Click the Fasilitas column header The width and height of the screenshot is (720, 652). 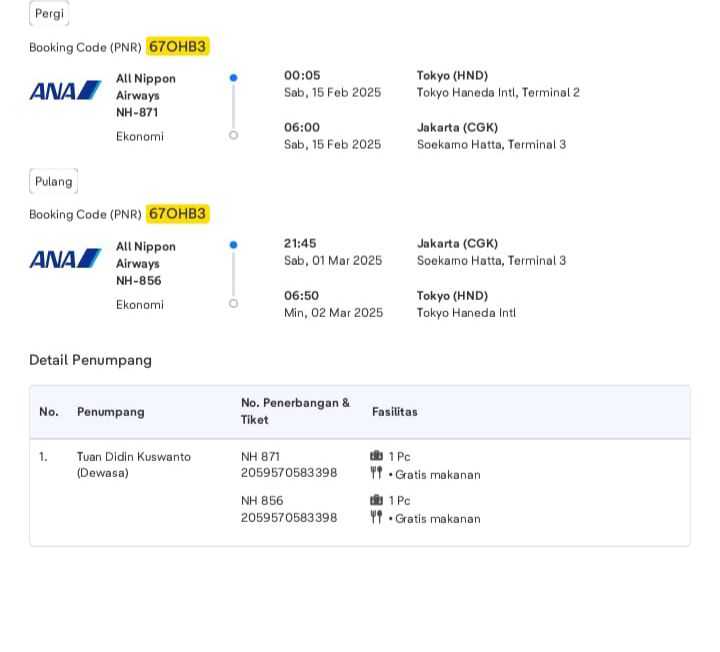(395, 412)
